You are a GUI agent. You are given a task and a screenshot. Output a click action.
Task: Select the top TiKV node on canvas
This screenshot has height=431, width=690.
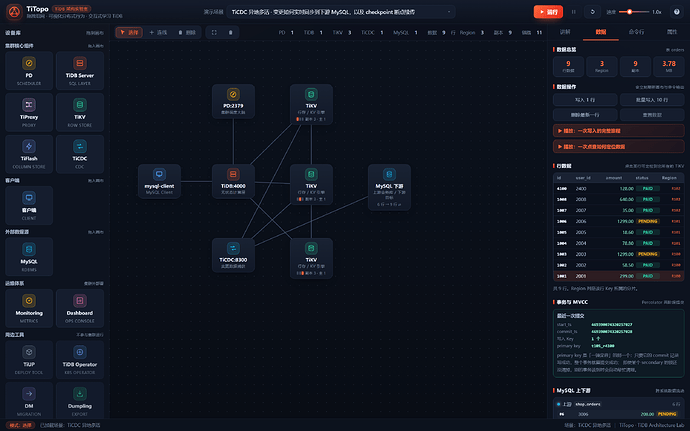[x=311, y=104]
